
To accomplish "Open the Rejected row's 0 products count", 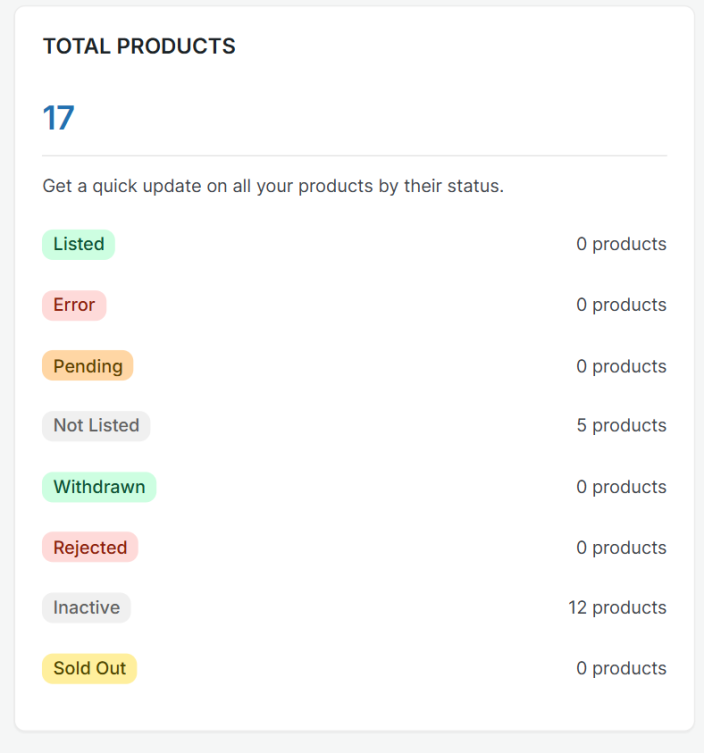I will (620, 548).
